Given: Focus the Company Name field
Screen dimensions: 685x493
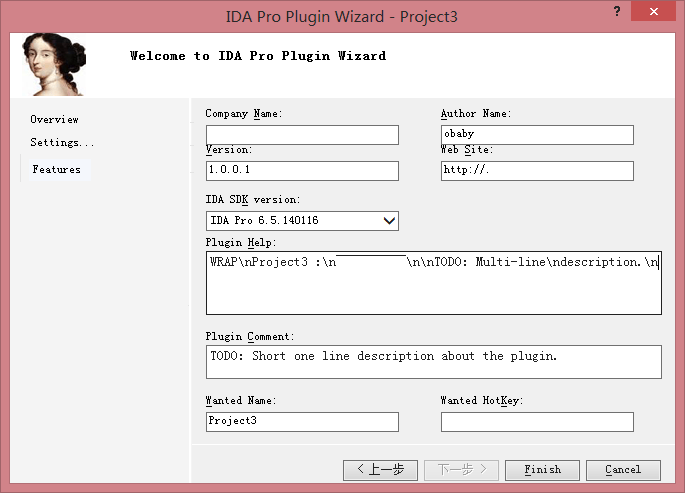Looking at the screenshot, I should point(302,135).
